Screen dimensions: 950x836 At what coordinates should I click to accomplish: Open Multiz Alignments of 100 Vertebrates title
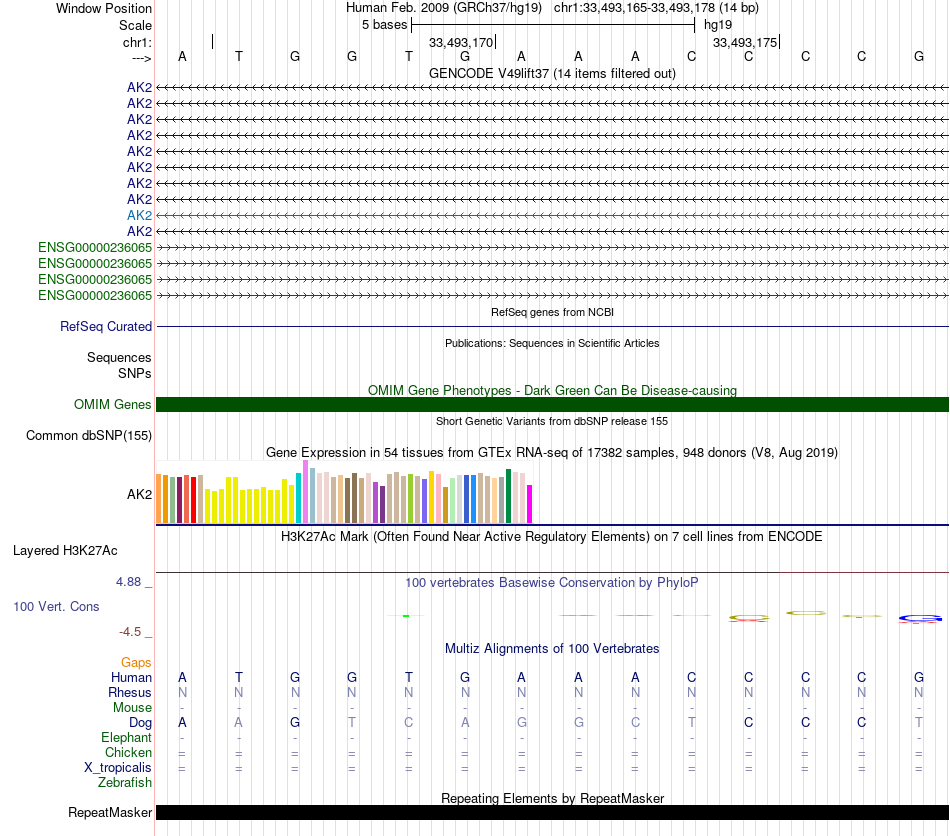(x=552, y=649)
